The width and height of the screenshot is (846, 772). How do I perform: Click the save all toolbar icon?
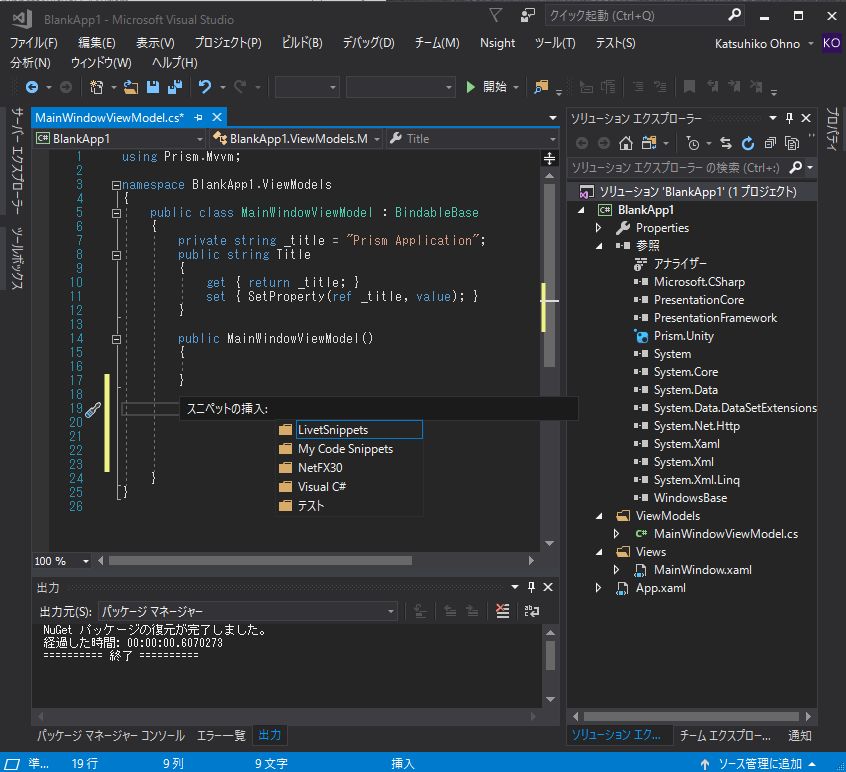pyautogui.click(x=175, y=87)
